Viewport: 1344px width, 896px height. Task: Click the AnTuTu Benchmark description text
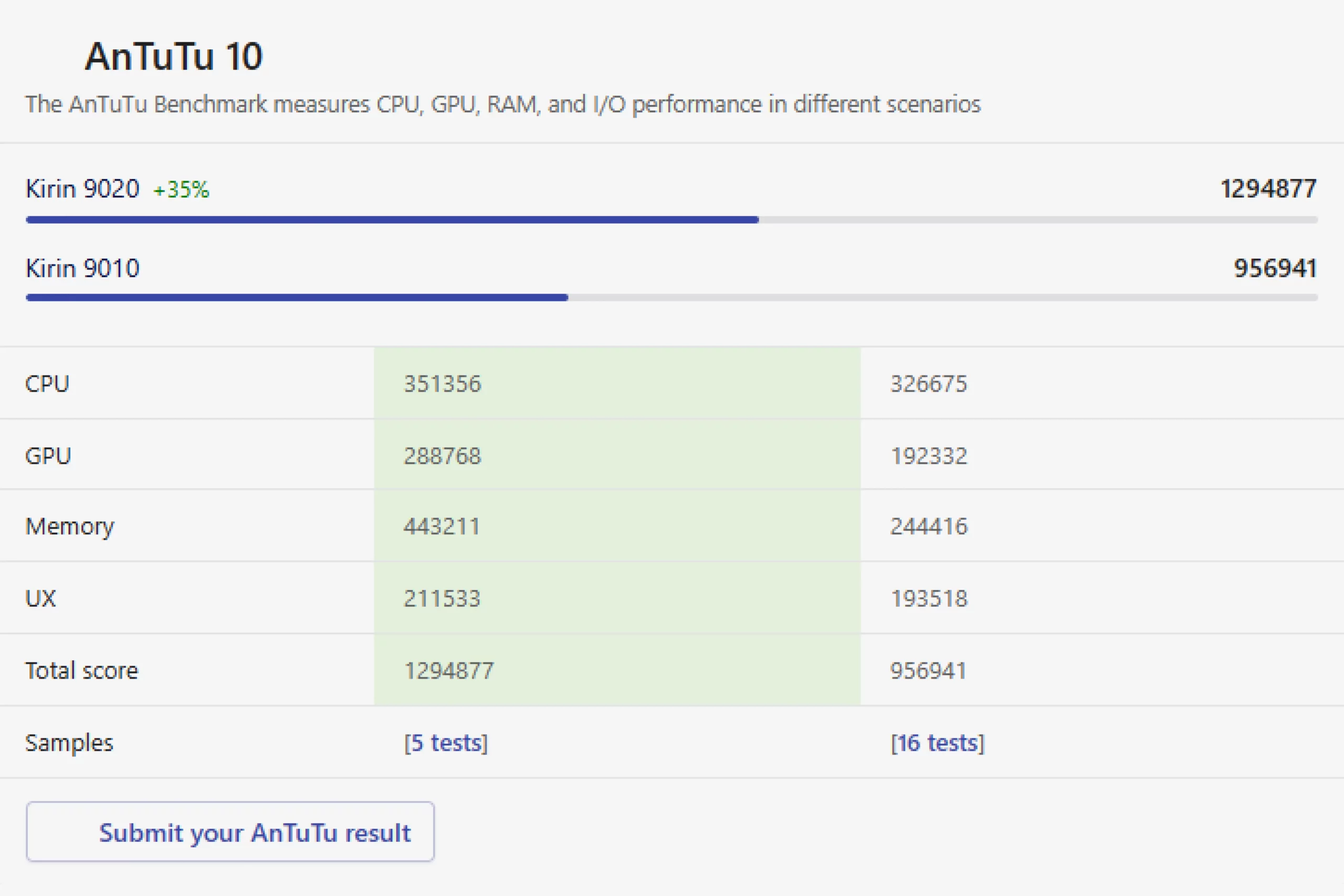coord(503,104)
